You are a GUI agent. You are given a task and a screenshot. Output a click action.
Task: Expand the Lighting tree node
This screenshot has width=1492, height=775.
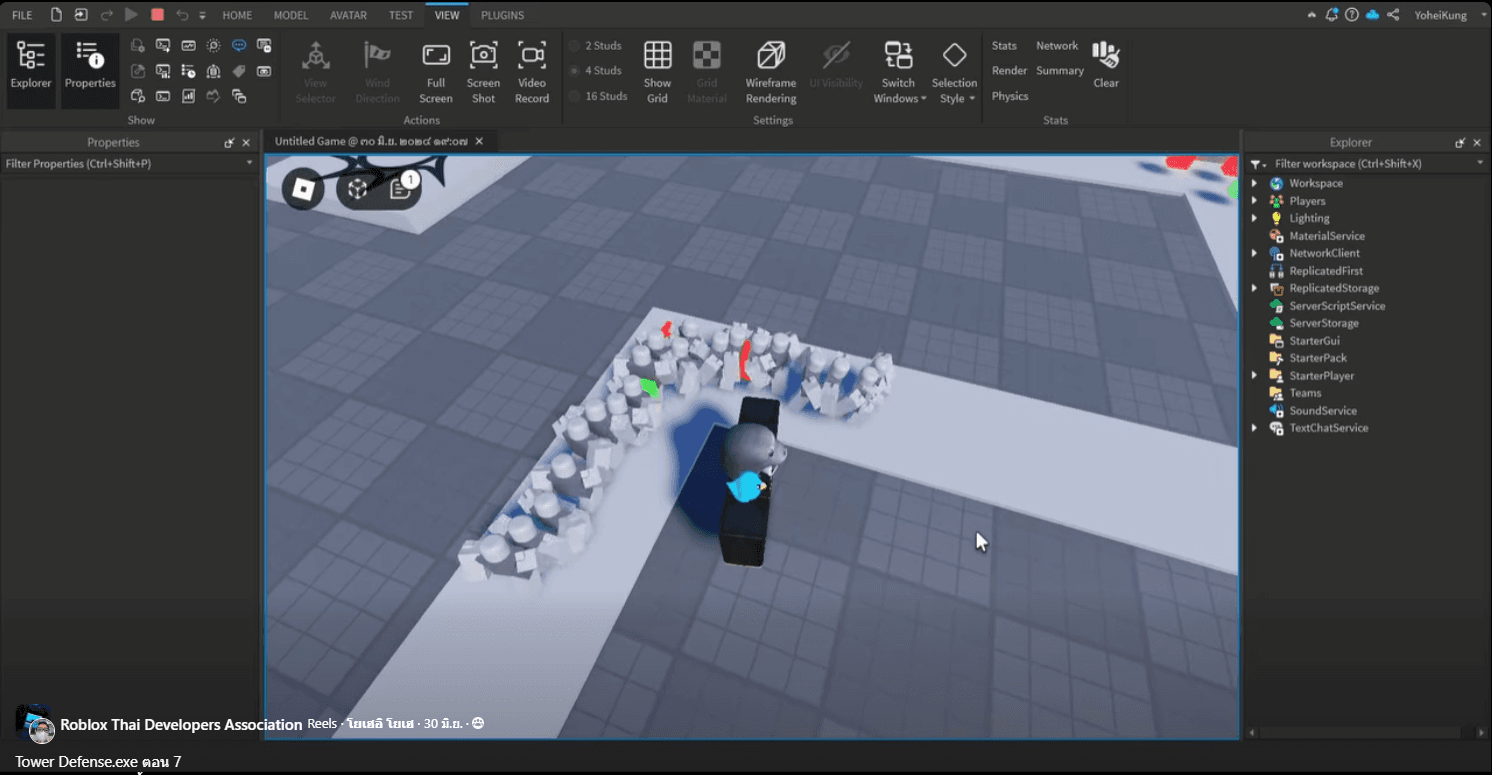tap(1254, 218)
